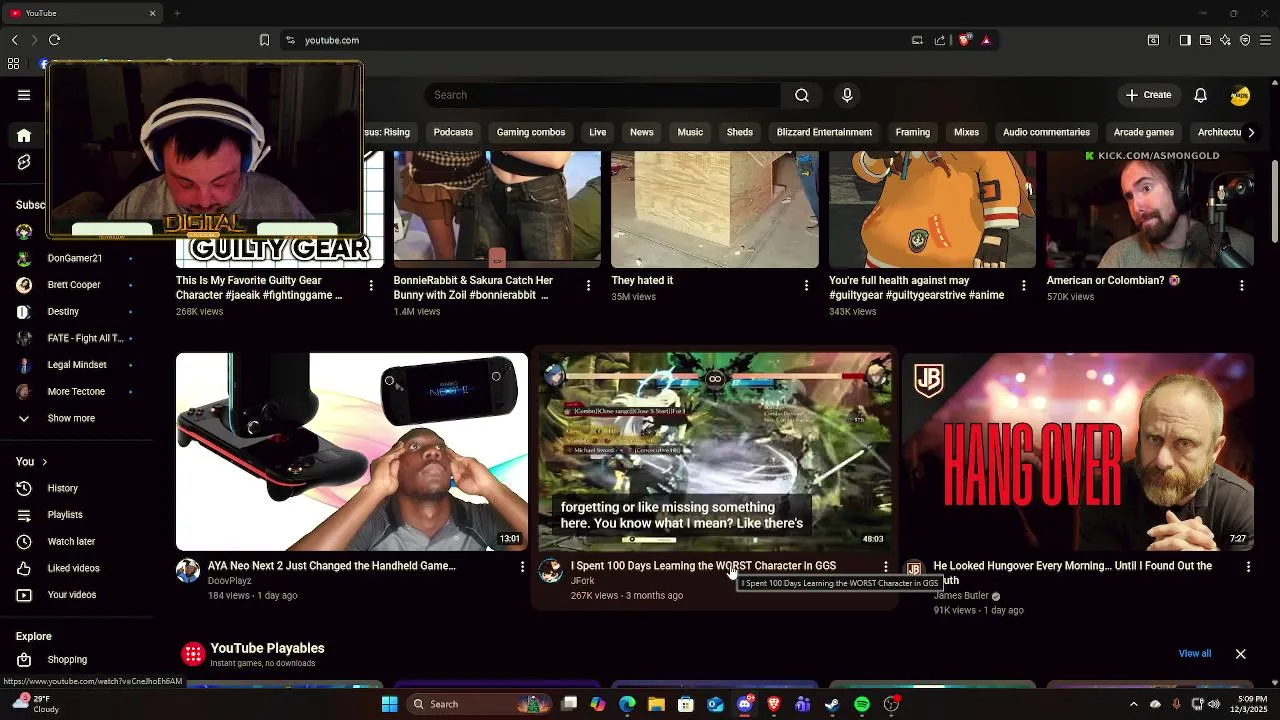Open the AYA Neo Next 2 video thumbnail

tap(352, 452)
